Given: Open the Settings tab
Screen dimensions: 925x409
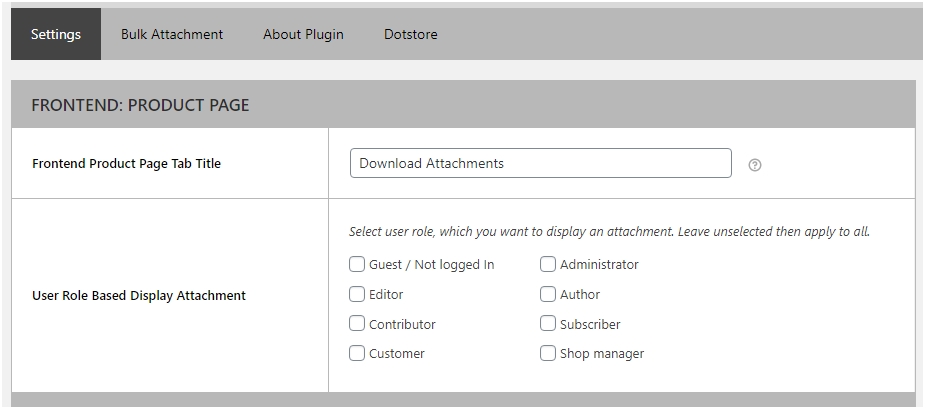Looking at the screenshot, I should (x=56, y=34).
